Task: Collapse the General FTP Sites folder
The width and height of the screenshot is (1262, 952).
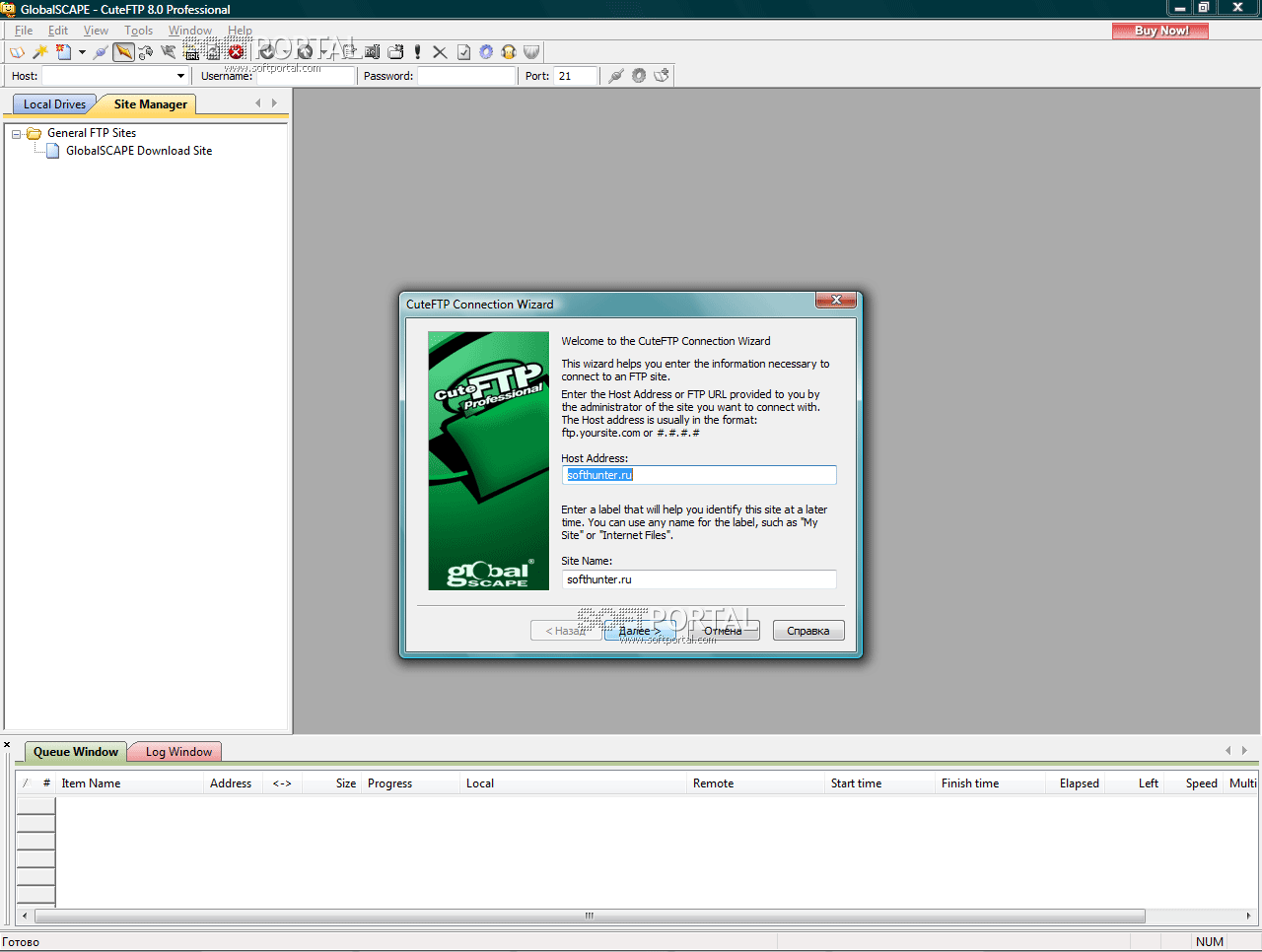Action: click(17, 134)
